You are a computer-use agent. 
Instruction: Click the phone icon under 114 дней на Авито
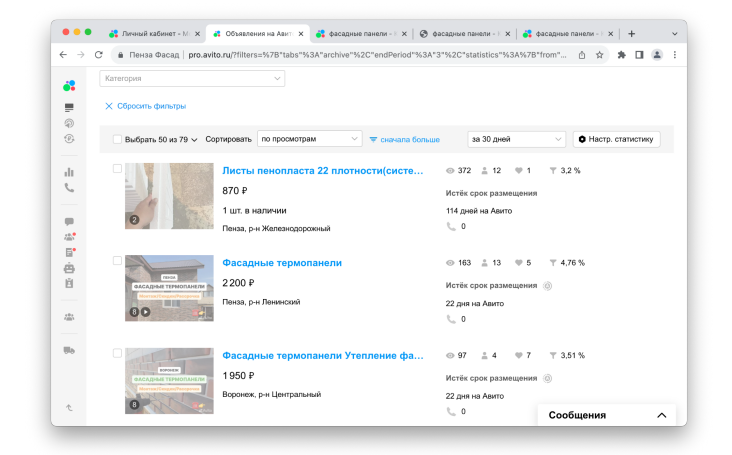coord(451,226)
